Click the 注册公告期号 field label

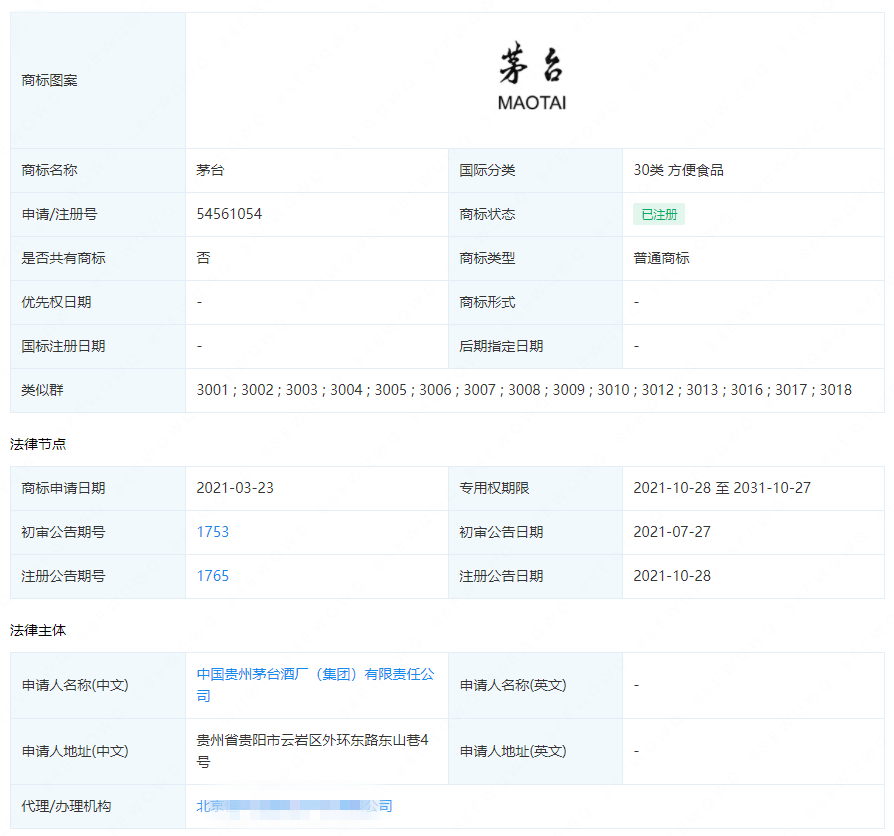(63, 576)
